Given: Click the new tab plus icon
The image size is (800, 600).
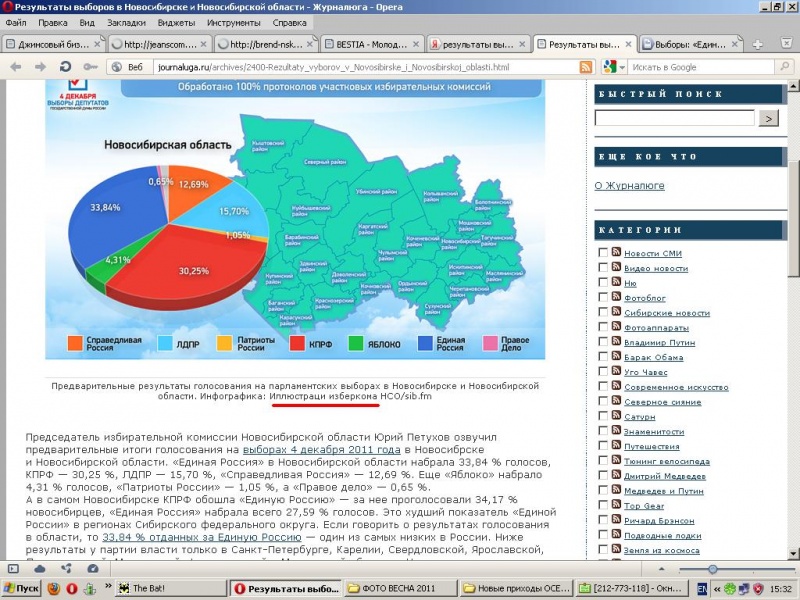Looking at the screenshot, I should tap(758, 44).
